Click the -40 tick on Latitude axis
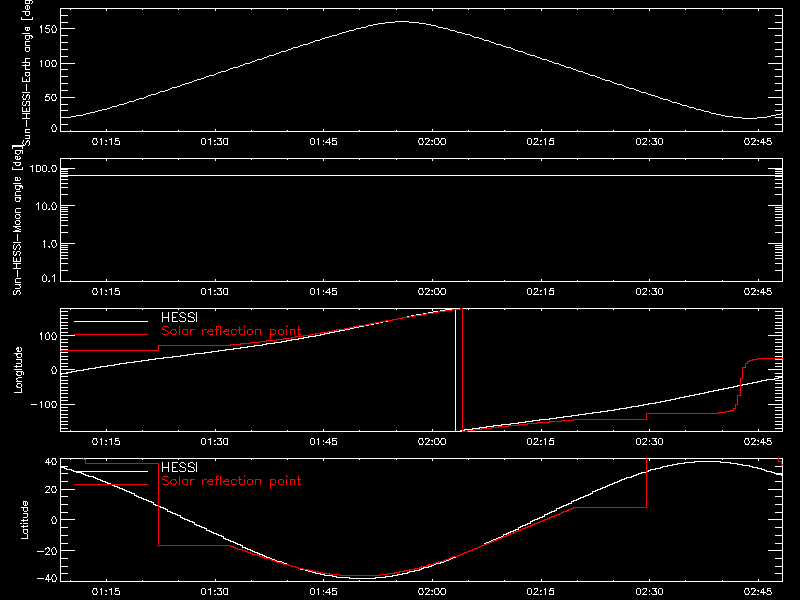The image size is (800, 600). [47, 579]
